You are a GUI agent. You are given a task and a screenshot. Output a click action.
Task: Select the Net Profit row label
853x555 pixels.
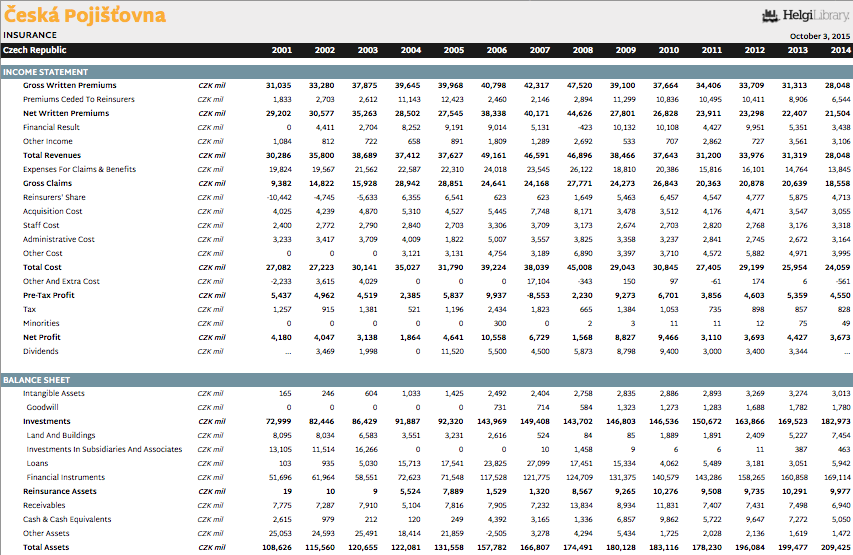(x=42, y=337)
